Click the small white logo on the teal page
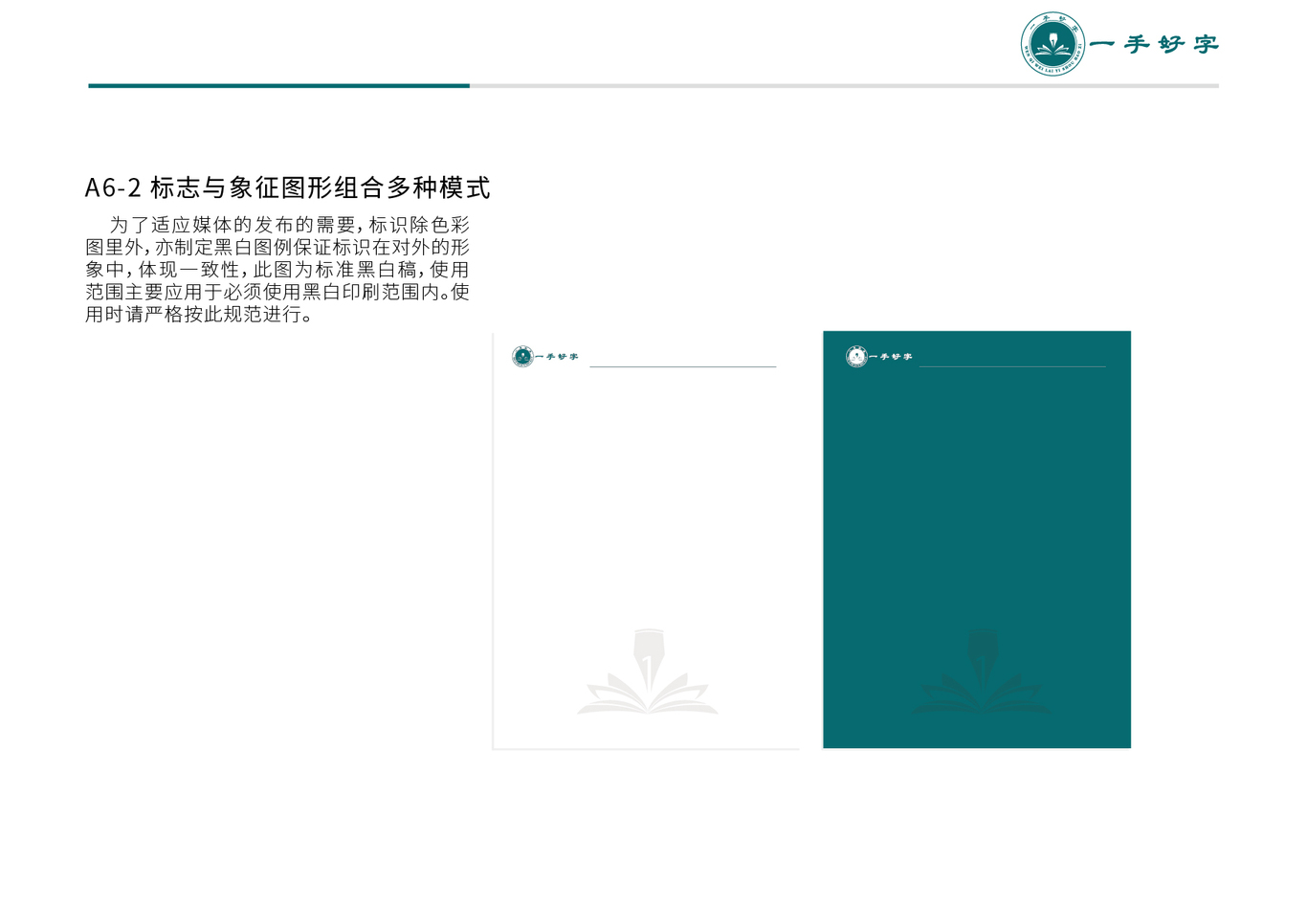Screen dimensions: 1307x924 (x=856, y=357)
